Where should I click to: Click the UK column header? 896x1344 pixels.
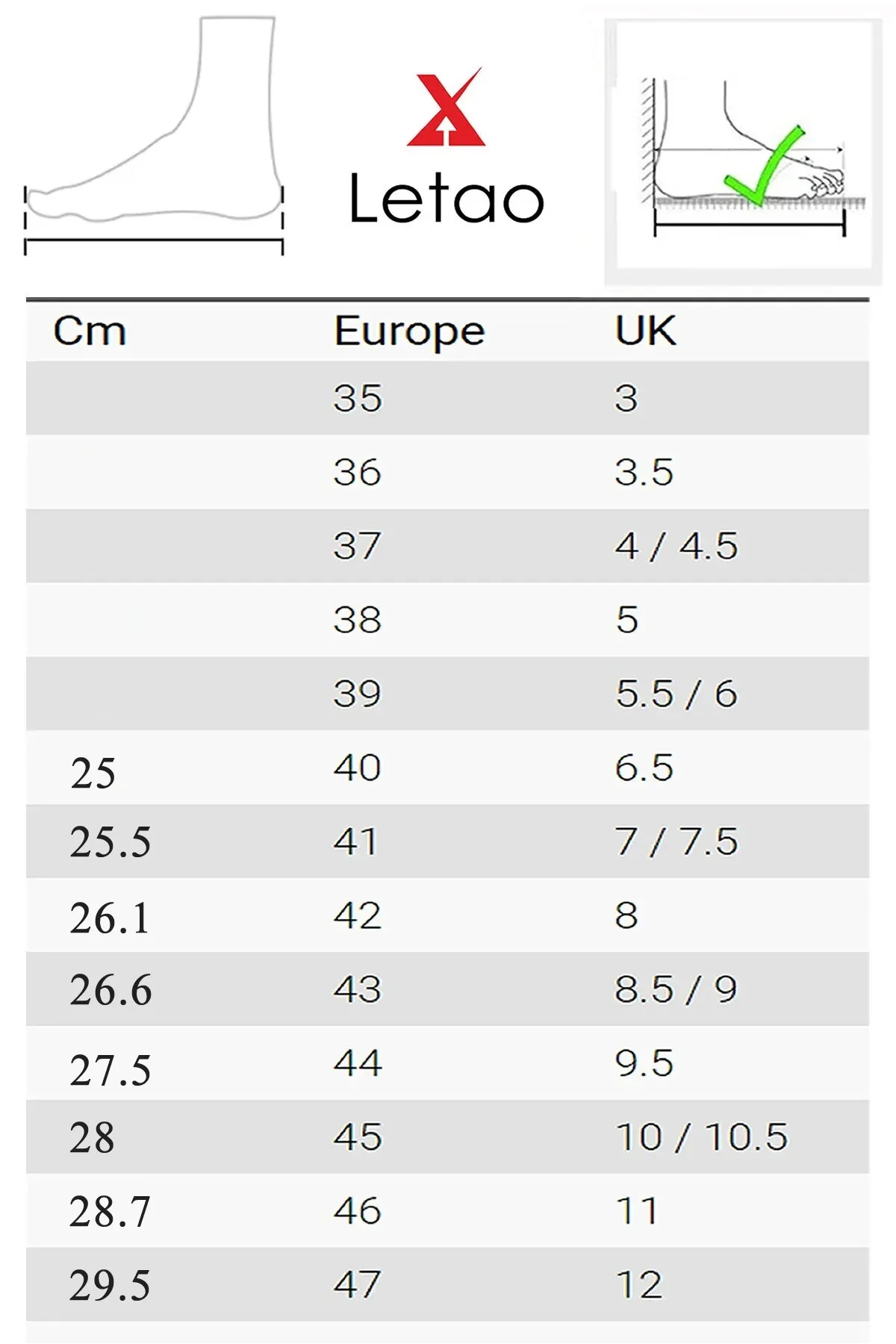645,331
